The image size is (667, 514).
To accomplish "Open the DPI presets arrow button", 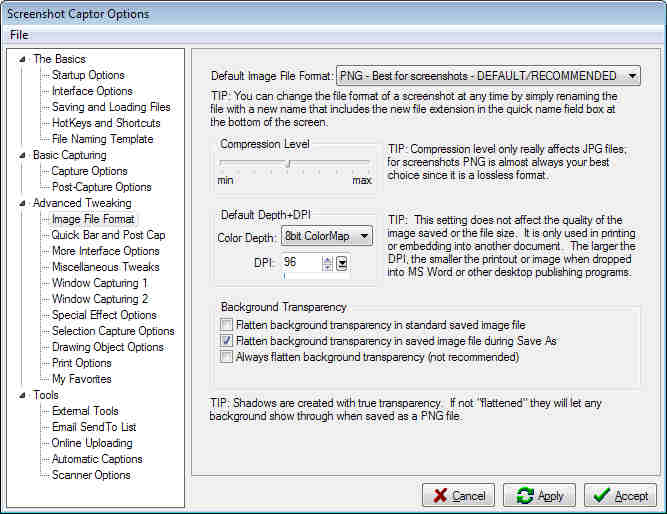I will coord(342,263).
